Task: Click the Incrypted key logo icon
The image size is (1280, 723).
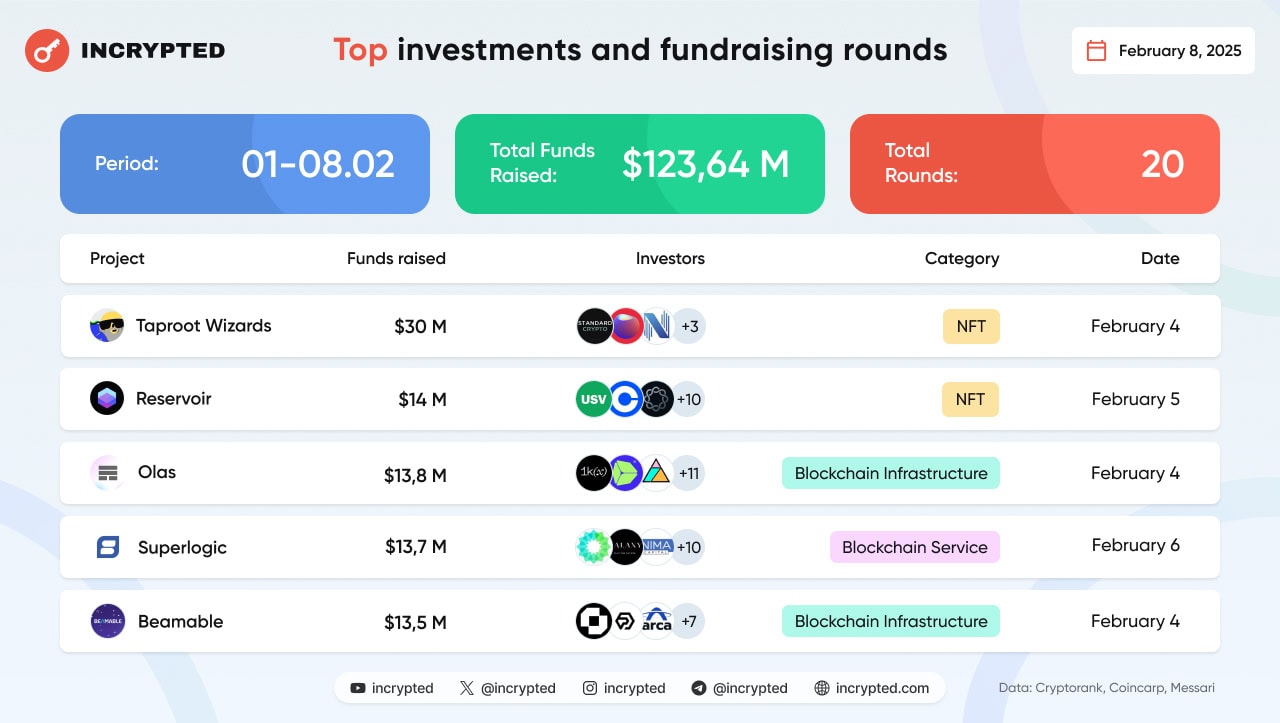Action: tap(46, 50)
